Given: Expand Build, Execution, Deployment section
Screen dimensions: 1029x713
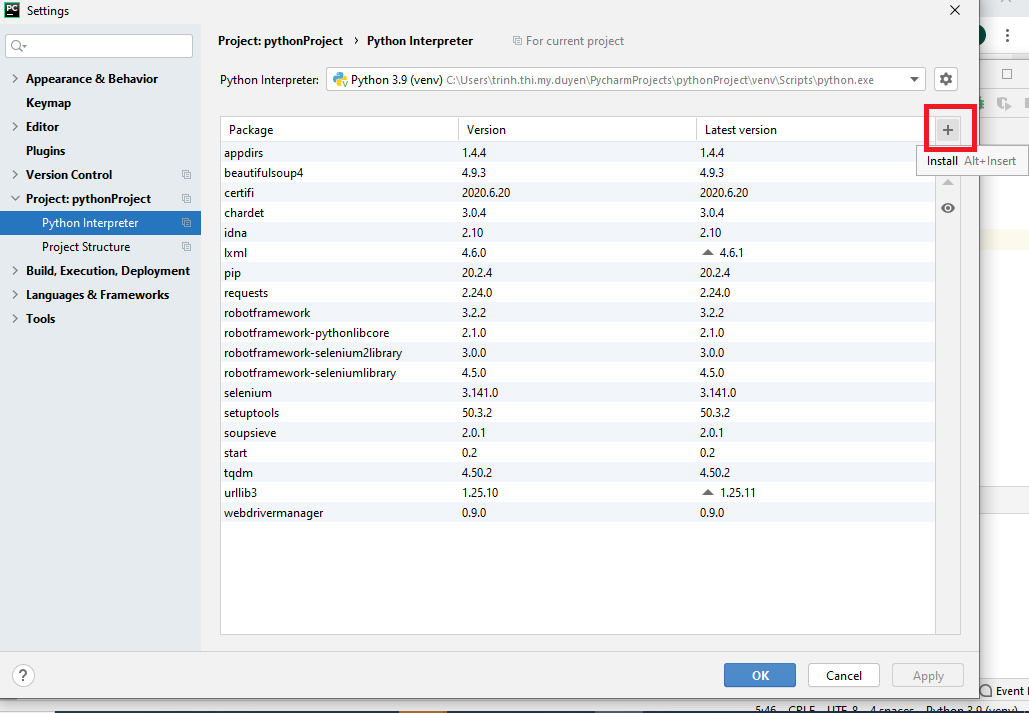Looking at the screenshot, I should click(x=15, y=270).
